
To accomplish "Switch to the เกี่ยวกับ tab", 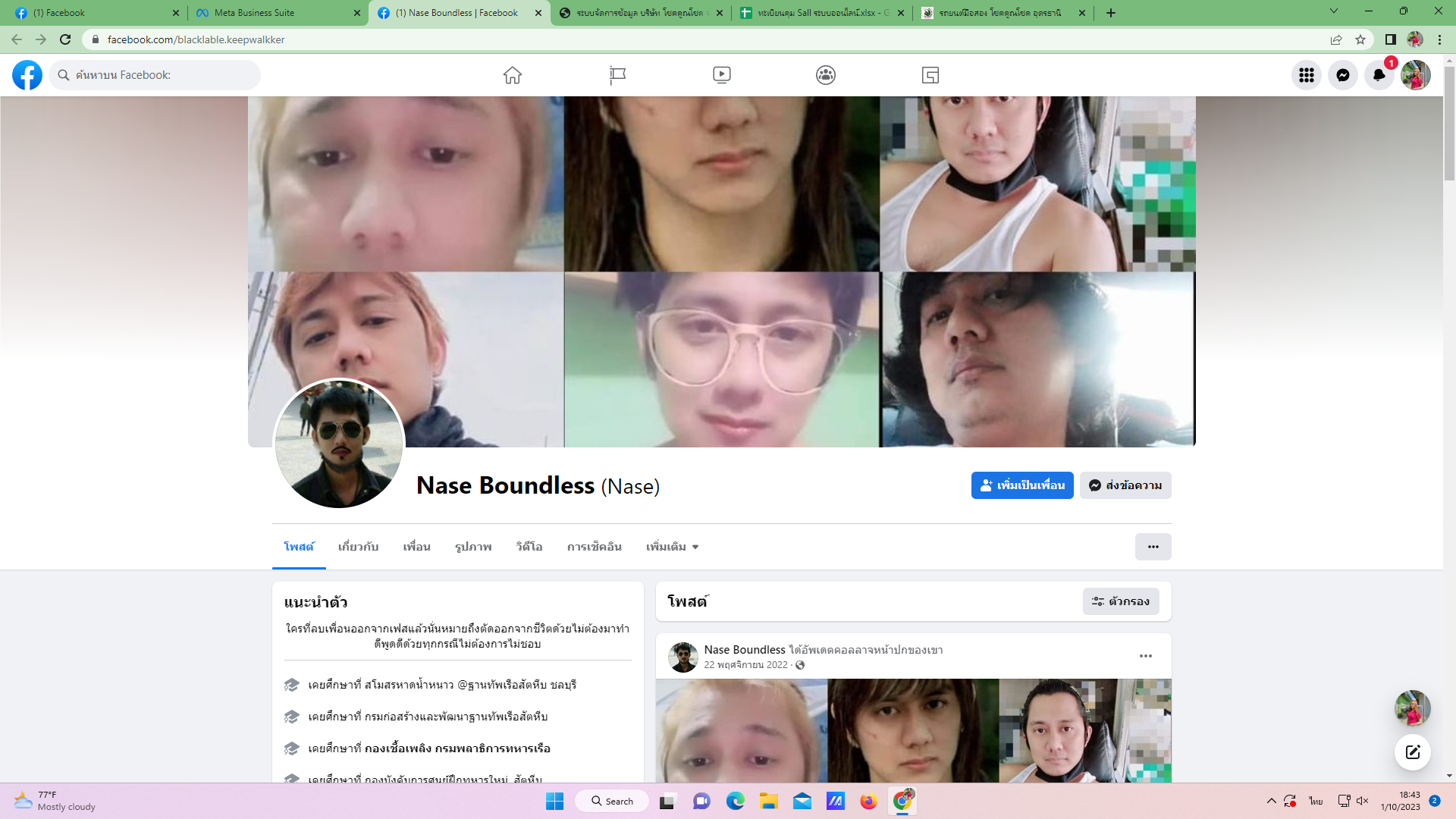I will tap(358, 547).
